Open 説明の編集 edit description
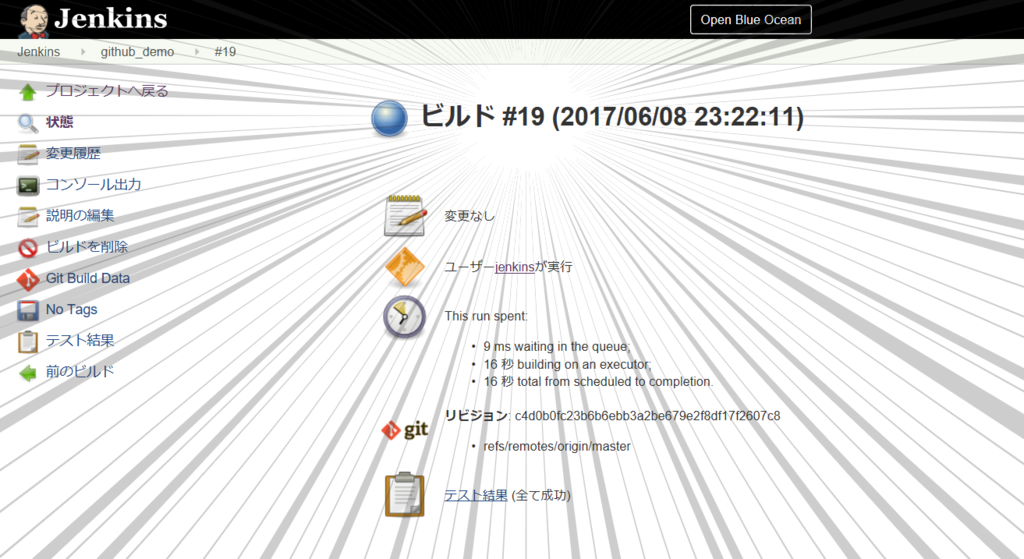1024x559 pixels. (x=80, y=215)
